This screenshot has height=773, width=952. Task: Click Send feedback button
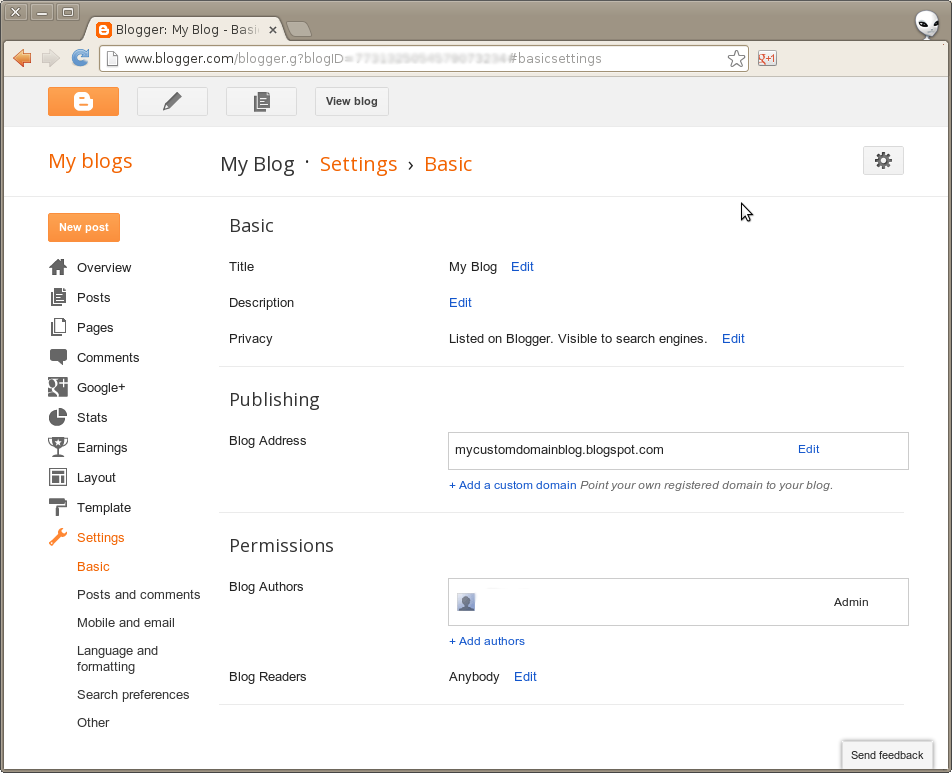click(886, 755)
